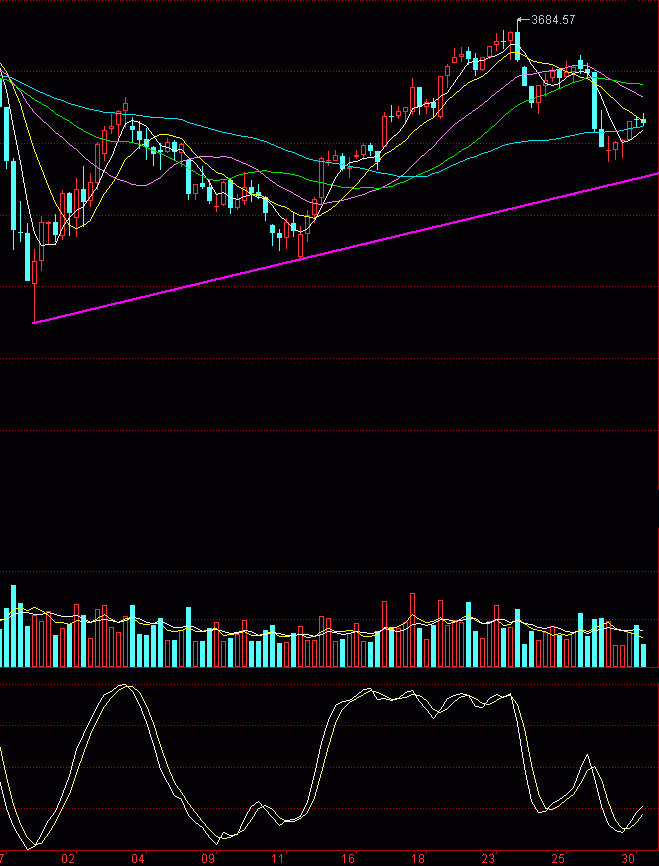Select the long-wick candlestick where the trendline starts
This screenshot has width=659, height=866.
[x=34, y=287]
